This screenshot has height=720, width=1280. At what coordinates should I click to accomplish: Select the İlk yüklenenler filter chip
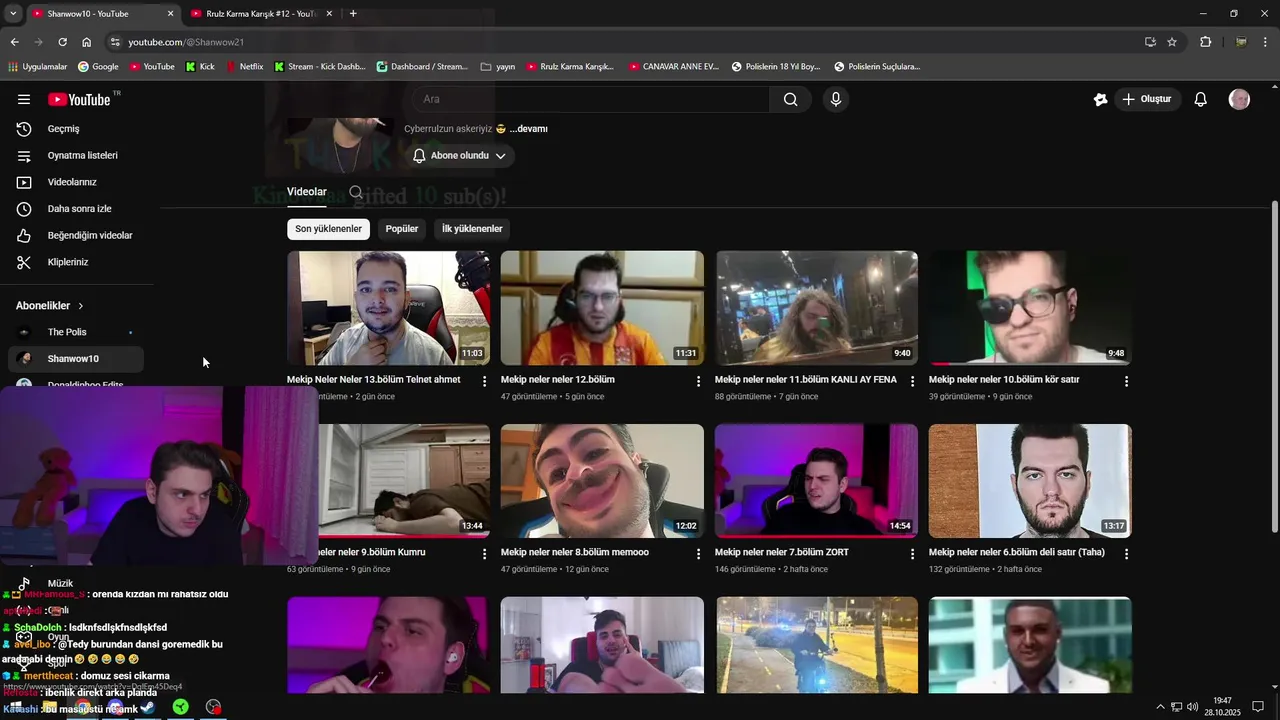coord(472,229)
